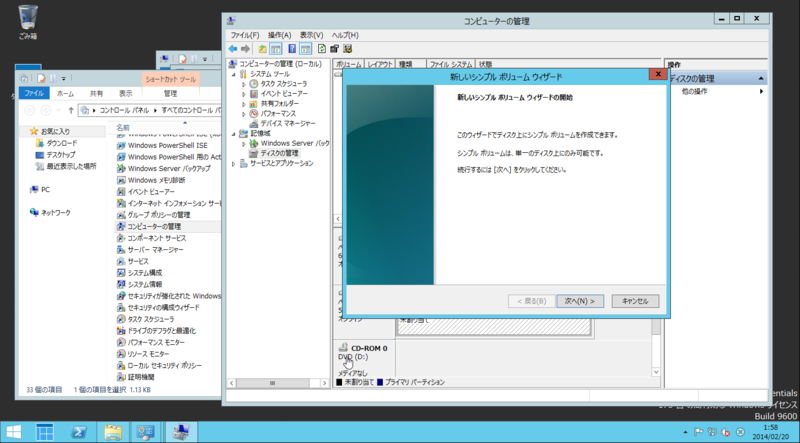800x443 pixels.
Task: Select ディスクの管理 in the console tree
Action: [279, 153]
